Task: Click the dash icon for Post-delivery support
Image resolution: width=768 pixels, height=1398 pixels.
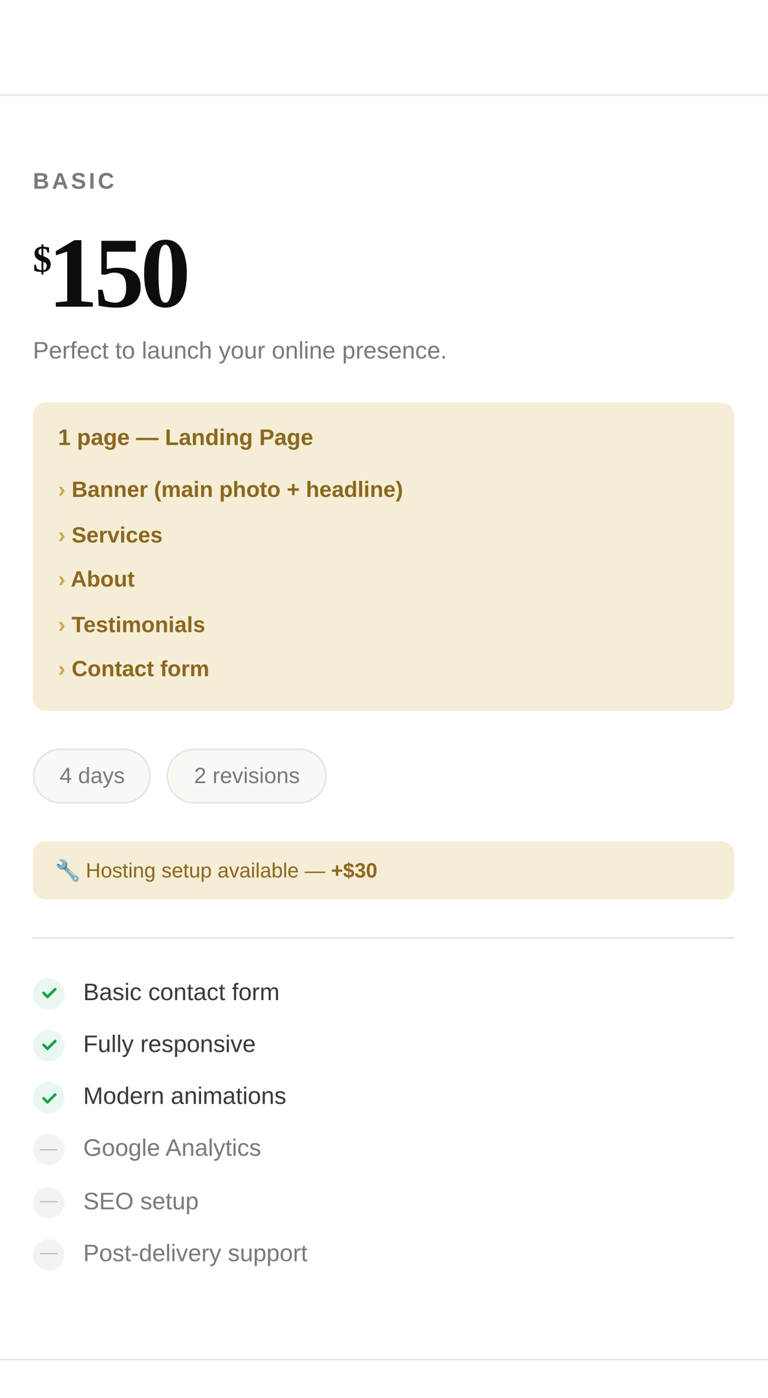Action: click(x=49, y=1254)
